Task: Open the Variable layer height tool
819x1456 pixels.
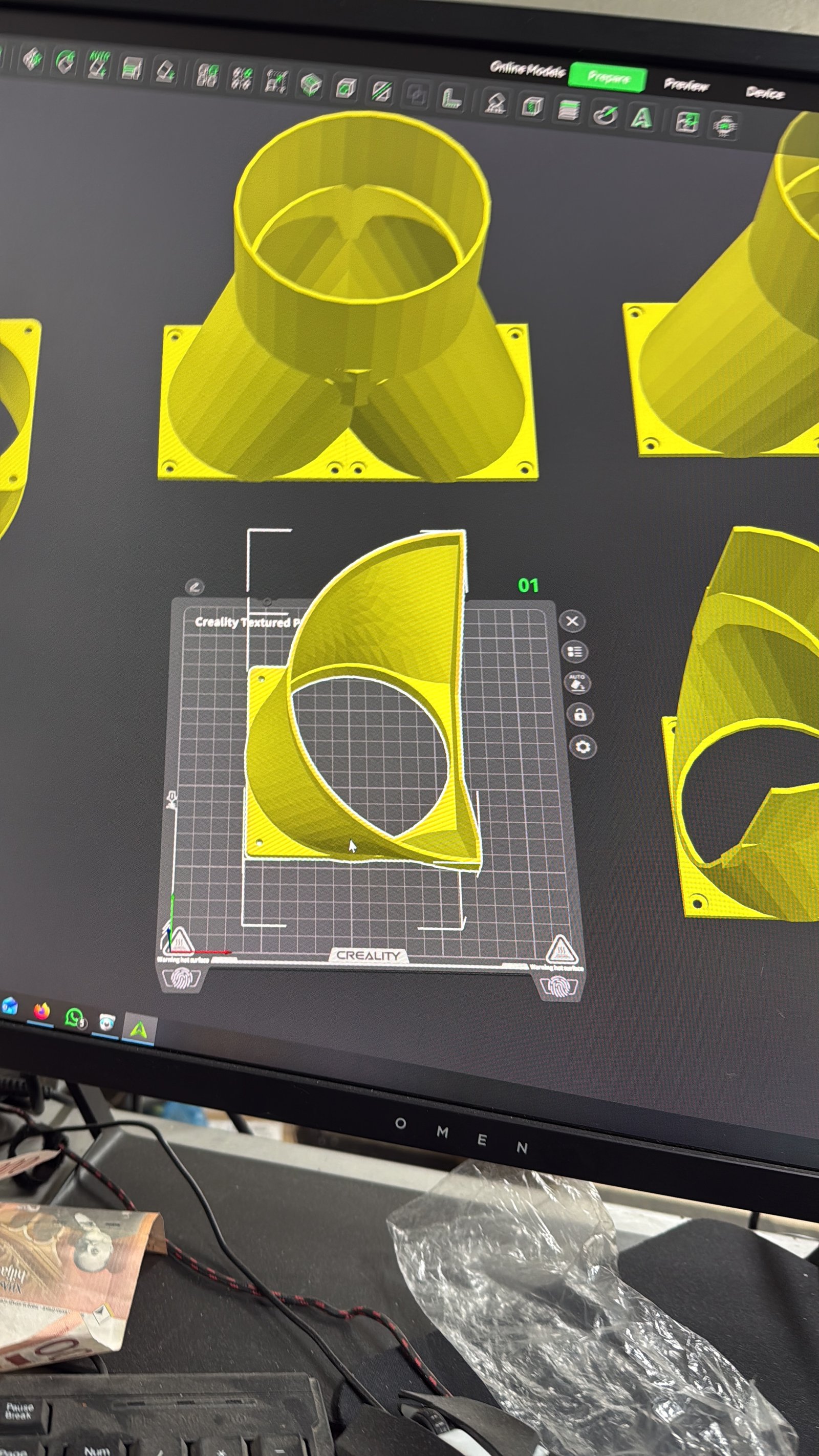Action: pyautogui.click(x=569, y=110)
